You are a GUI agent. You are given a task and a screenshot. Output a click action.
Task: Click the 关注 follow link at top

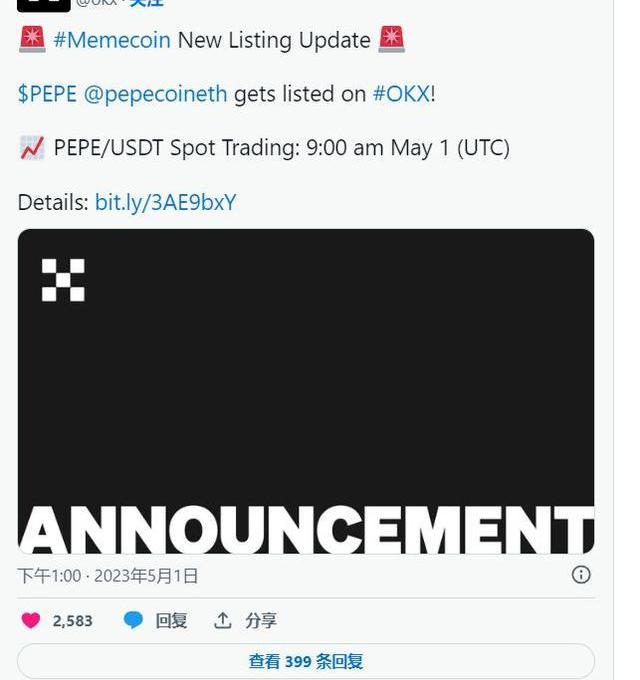146,4
